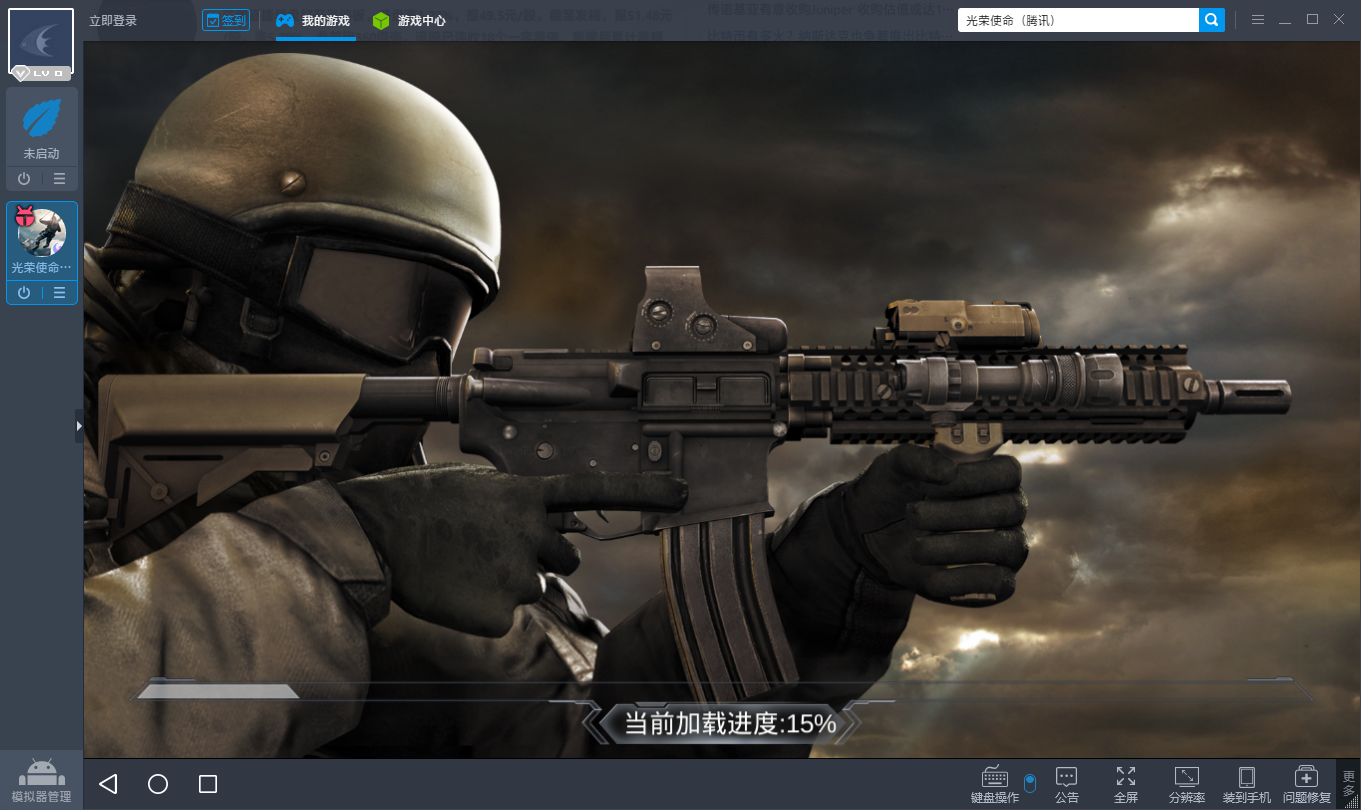1361x810 pixels.
Task: Open 分辨率 resolution settings
Action: coord(1187,785)
